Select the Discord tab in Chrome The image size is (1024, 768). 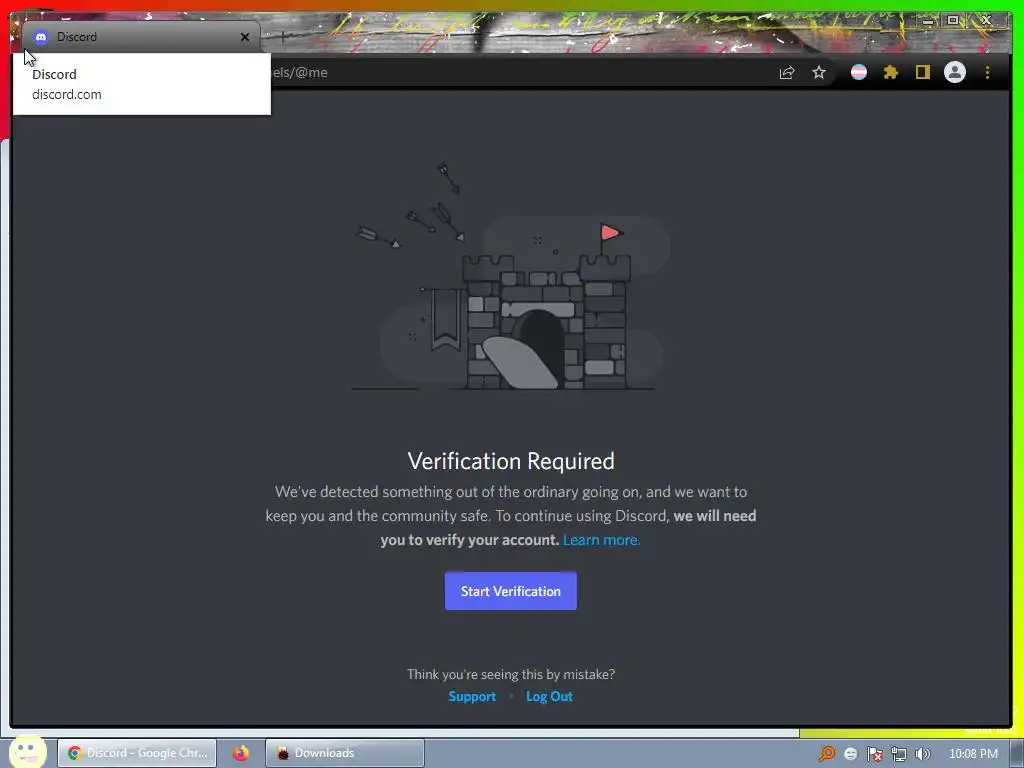(140, 37)
